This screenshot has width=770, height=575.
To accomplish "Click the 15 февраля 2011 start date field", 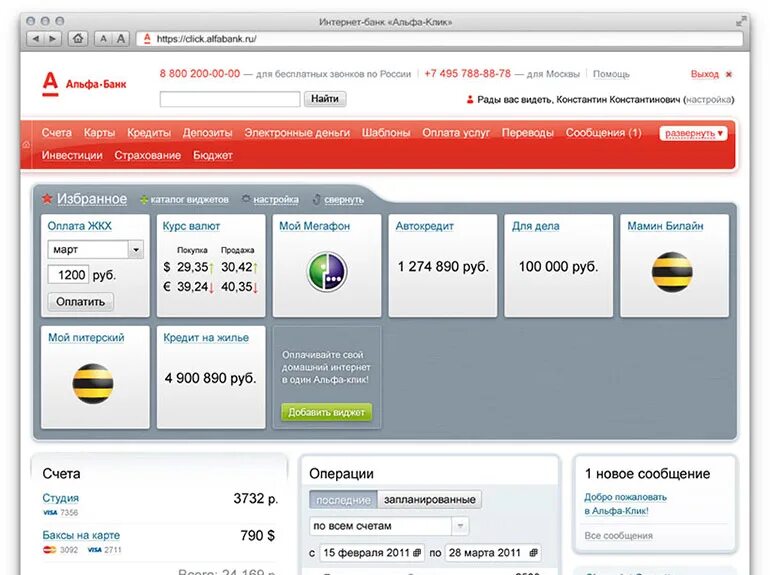I will click(372, 553).
